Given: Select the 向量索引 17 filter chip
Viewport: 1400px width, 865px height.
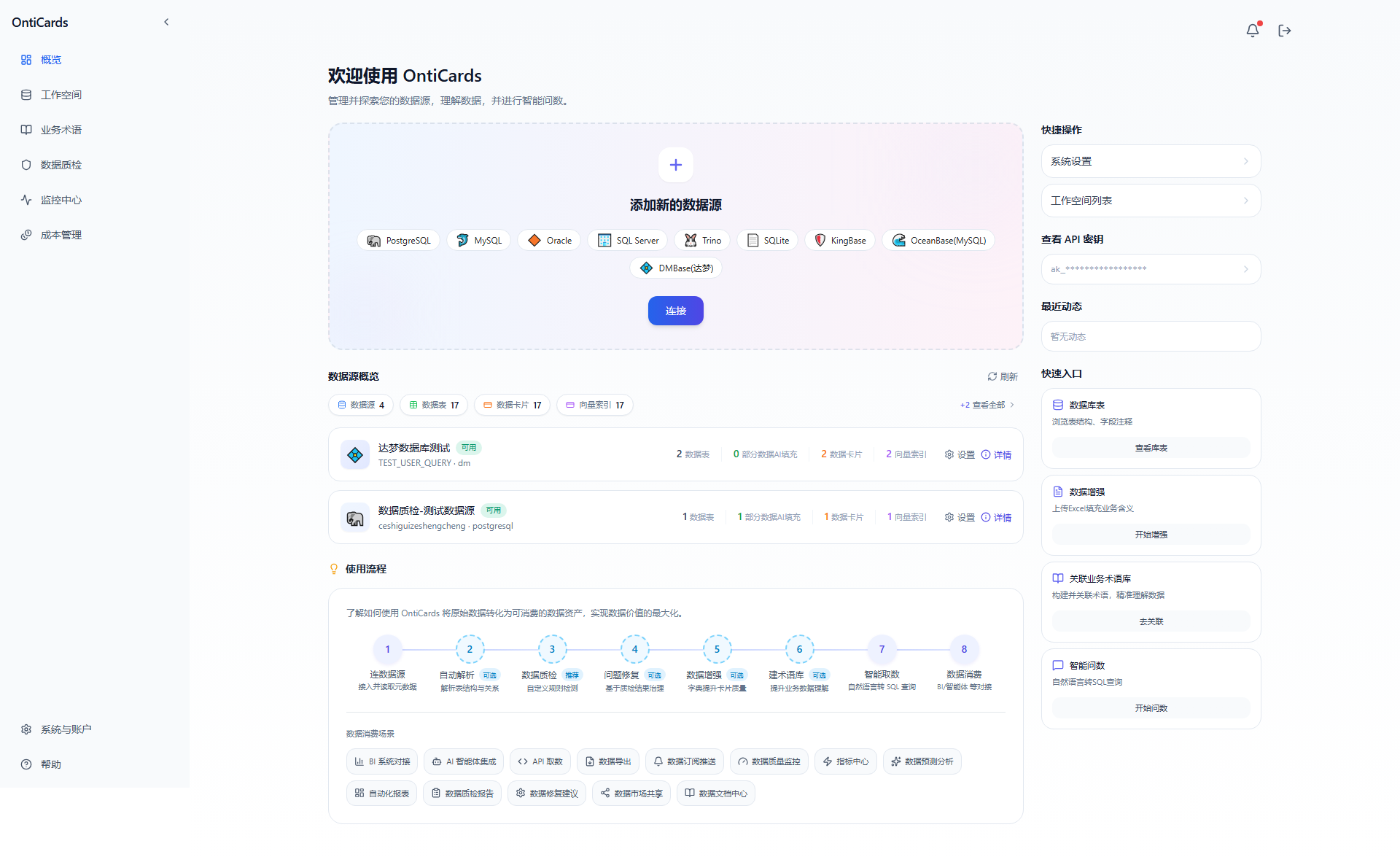Looking at the screenshot, I should [595, 405].
